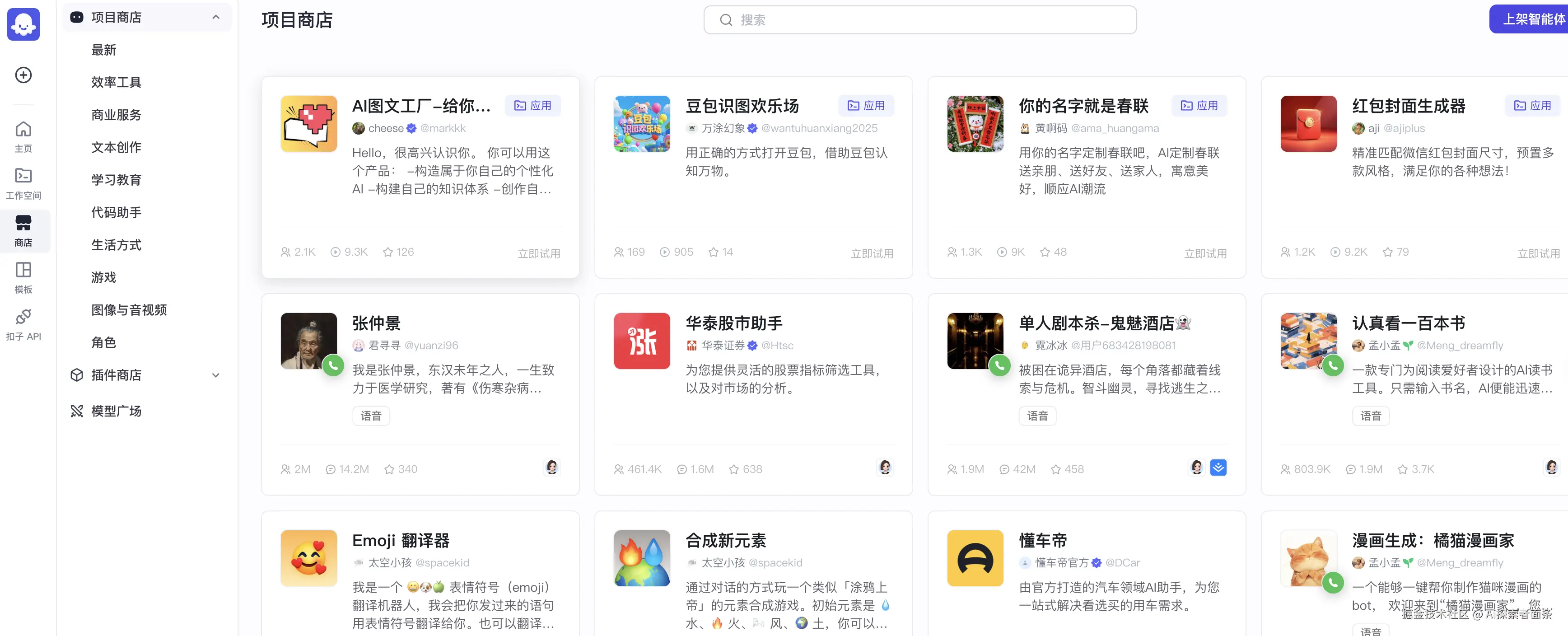Click the 上架智能体 button

tap(1531, 19)
